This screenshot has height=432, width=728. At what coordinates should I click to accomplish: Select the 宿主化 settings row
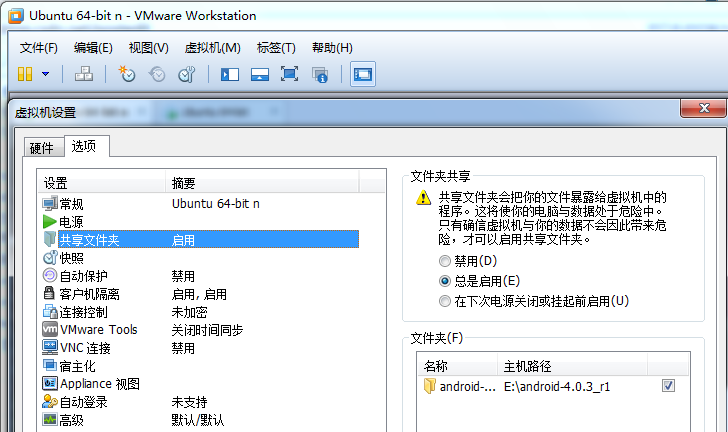[x=200, y=366]
